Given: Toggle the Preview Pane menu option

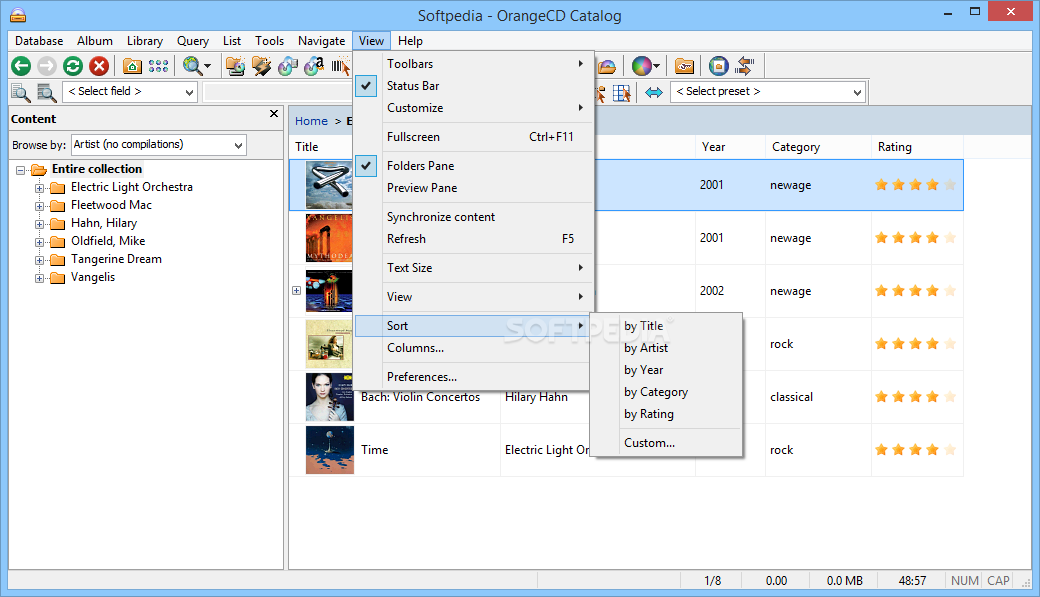Looking at the screenshot, I should 474,188.
